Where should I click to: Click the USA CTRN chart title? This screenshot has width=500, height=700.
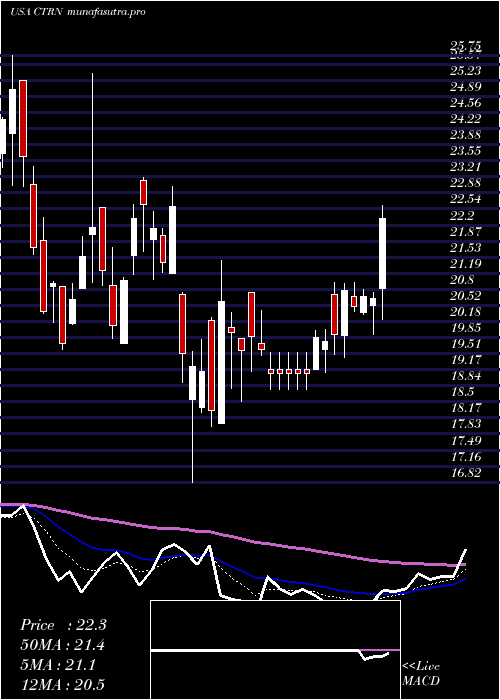pos(37,12)
